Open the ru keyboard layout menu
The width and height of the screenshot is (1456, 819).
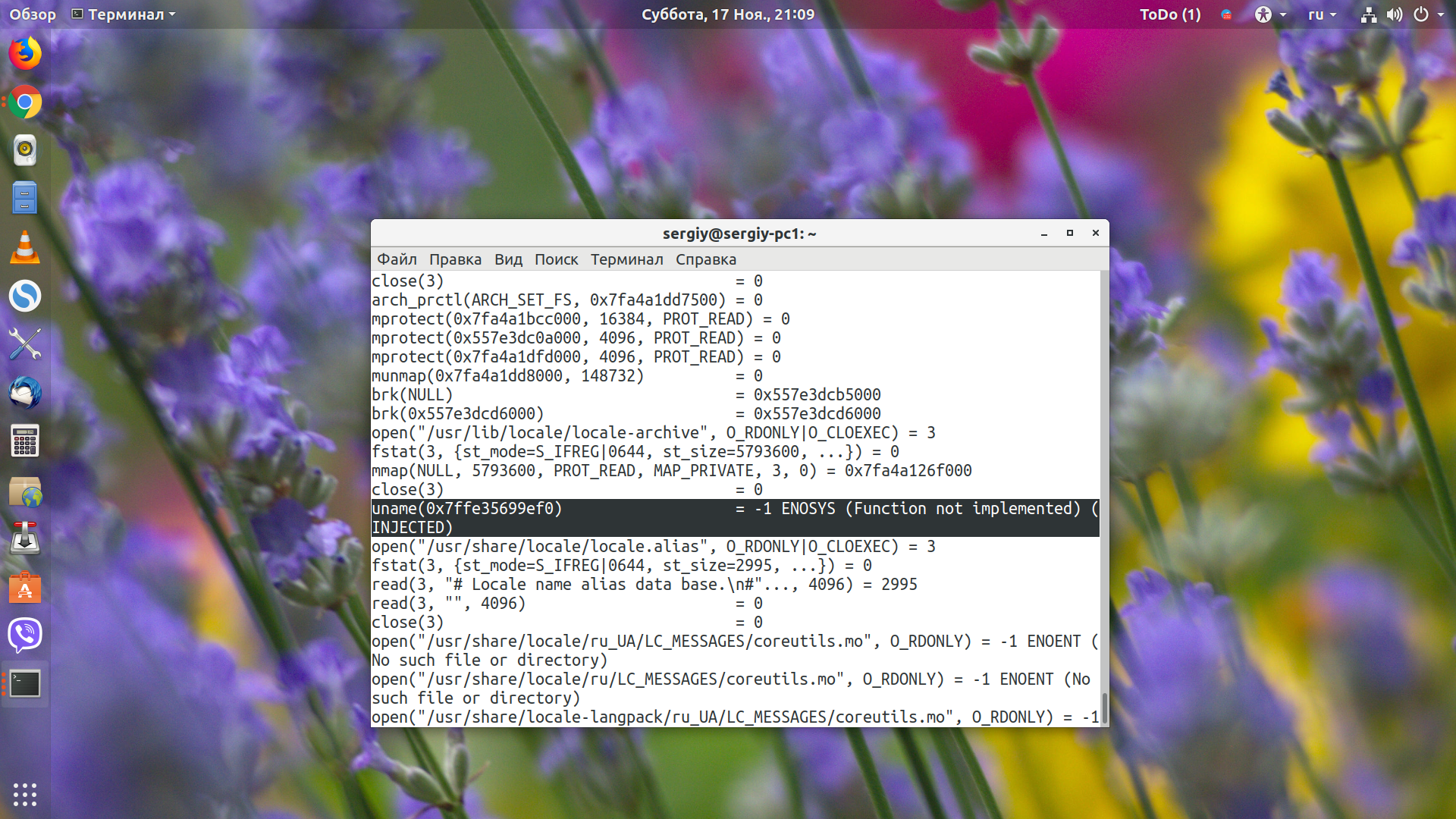(x=1322, y=14)
